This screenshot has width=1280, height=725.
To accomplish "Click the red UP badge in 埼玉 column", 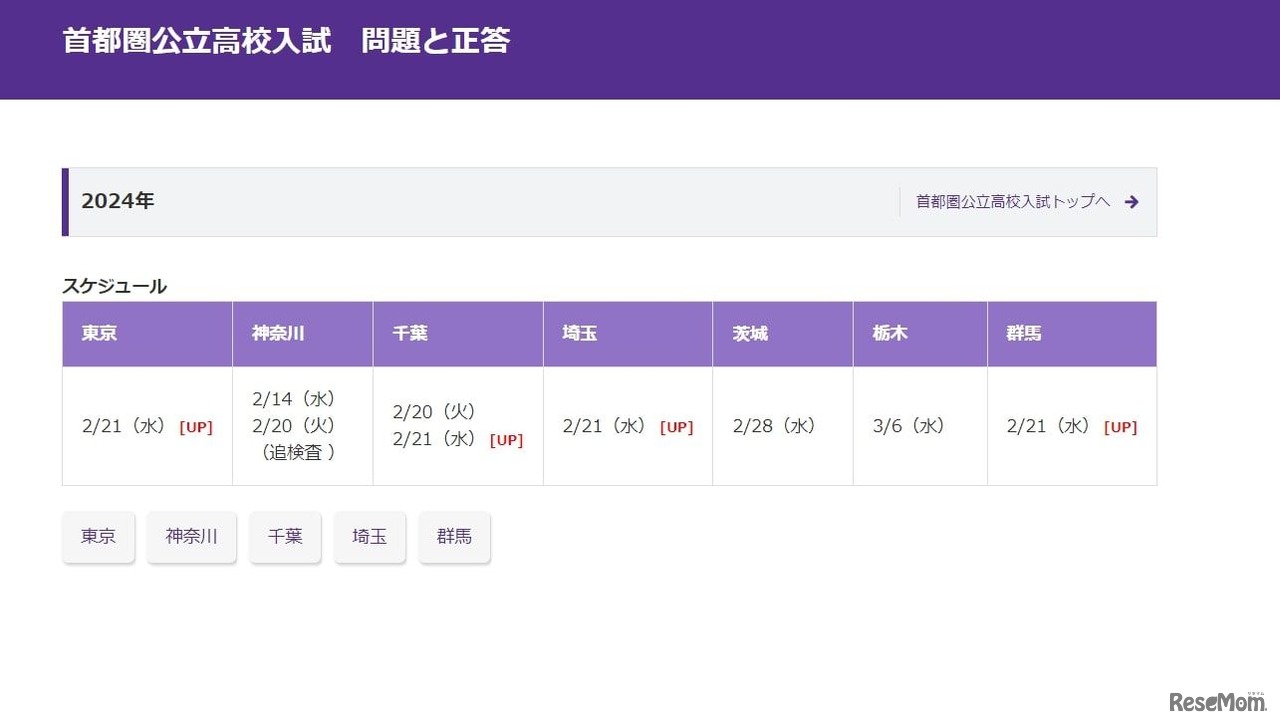I will pos(676,428).
